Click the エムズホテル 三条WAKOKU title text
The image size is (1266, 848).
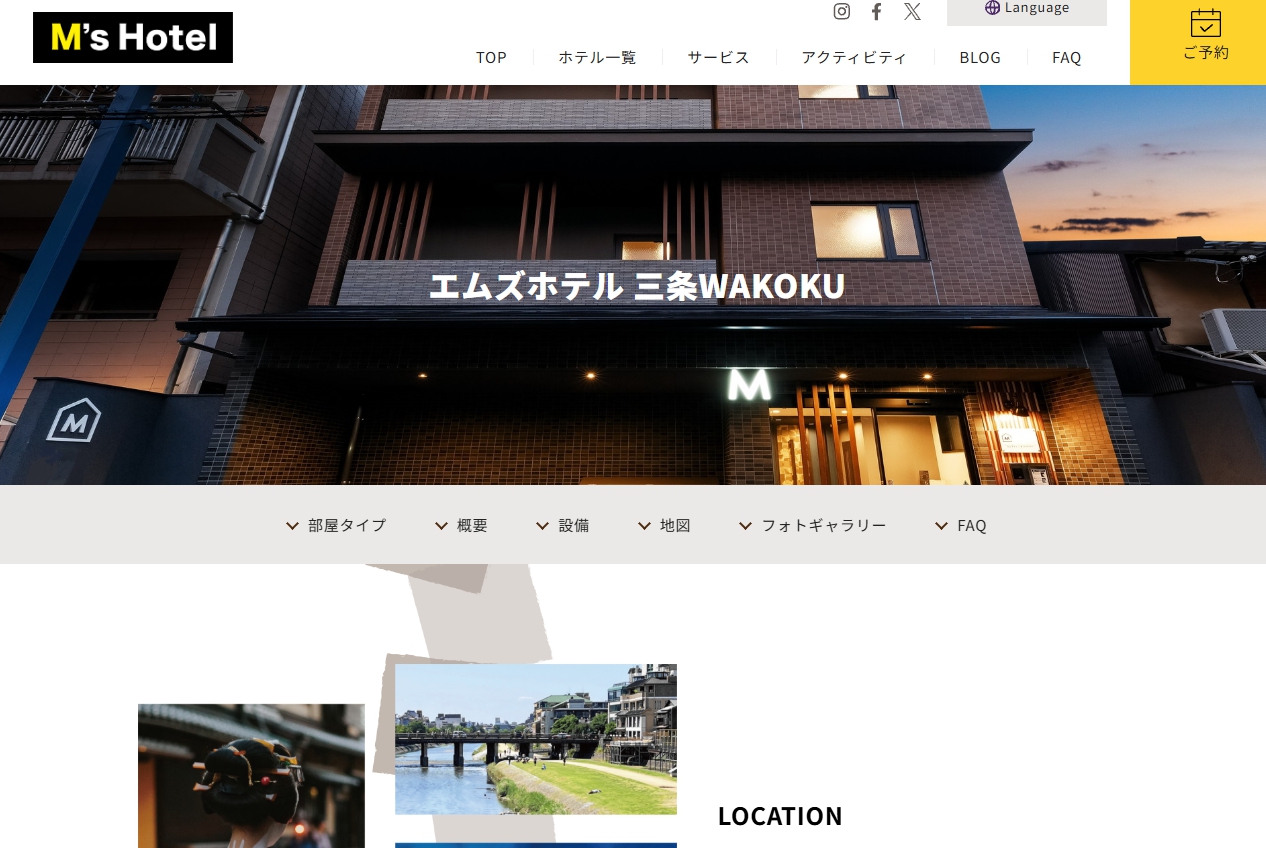pyautogui.click(x=637, y=286)
